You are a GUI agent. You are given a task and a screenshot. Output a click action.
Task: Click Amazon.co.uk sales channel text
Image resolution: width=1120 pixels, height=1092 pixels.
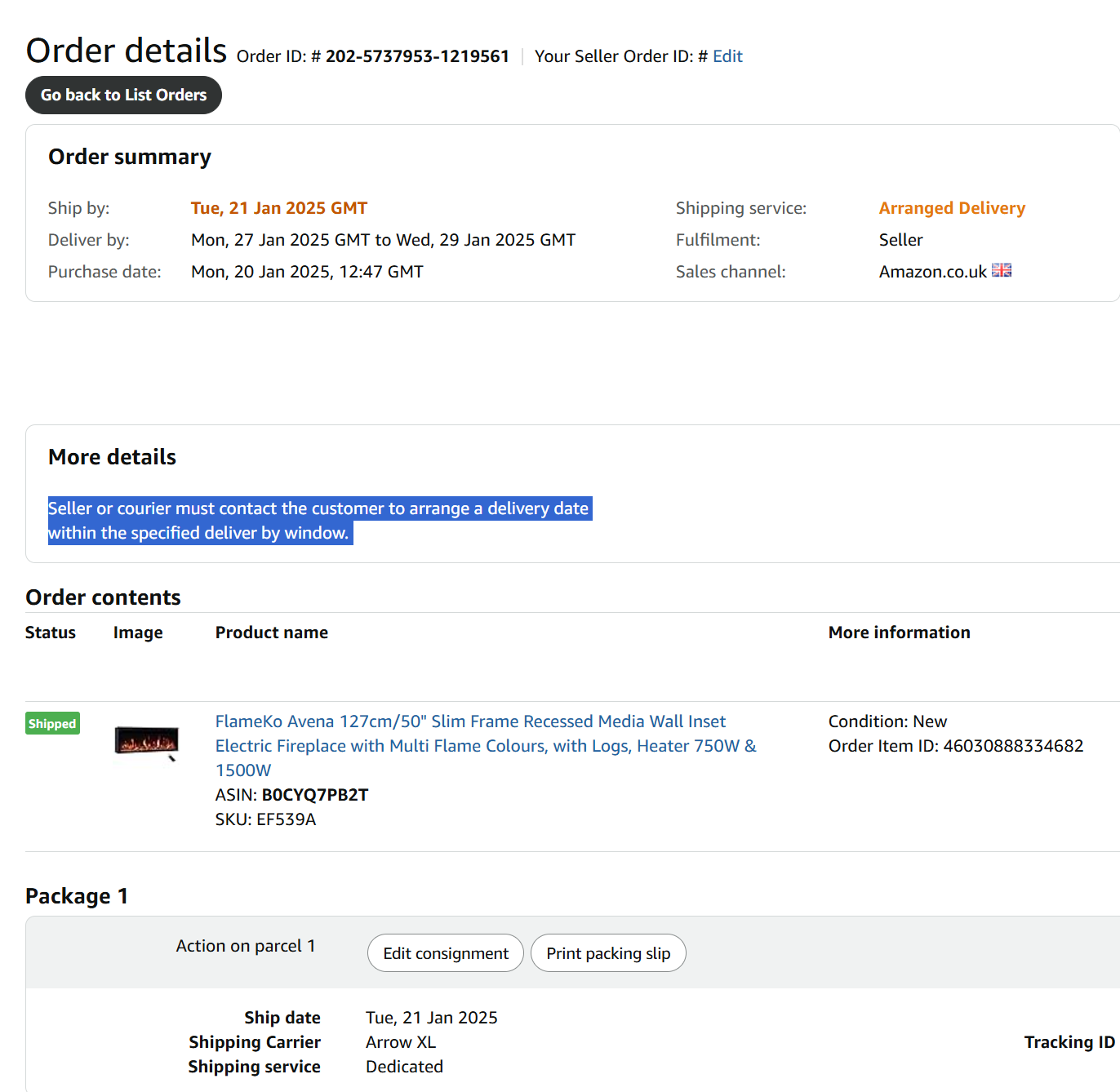pyautogui.click(x=933, y=272)
